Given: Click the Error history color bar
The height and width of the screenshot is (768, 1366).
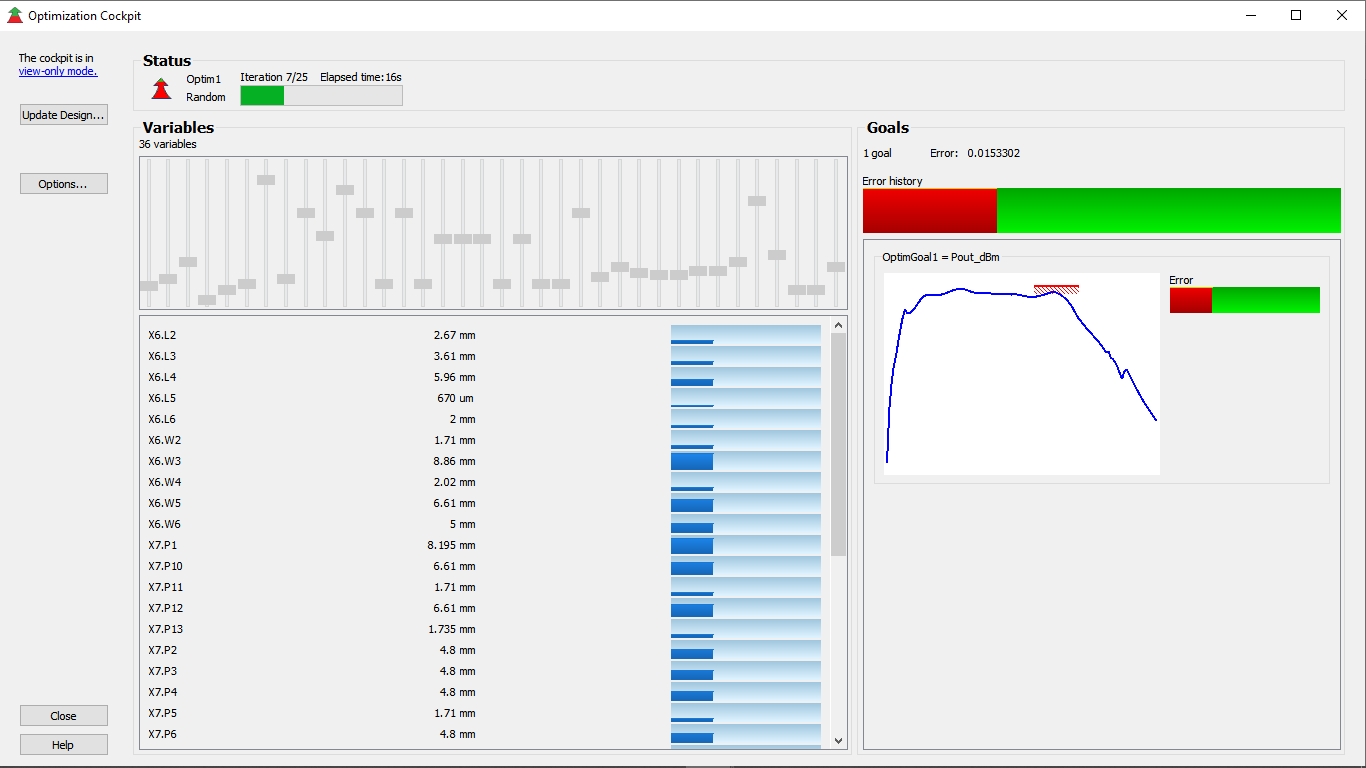Looking at the screenshot, I should tap(1102, 210).
